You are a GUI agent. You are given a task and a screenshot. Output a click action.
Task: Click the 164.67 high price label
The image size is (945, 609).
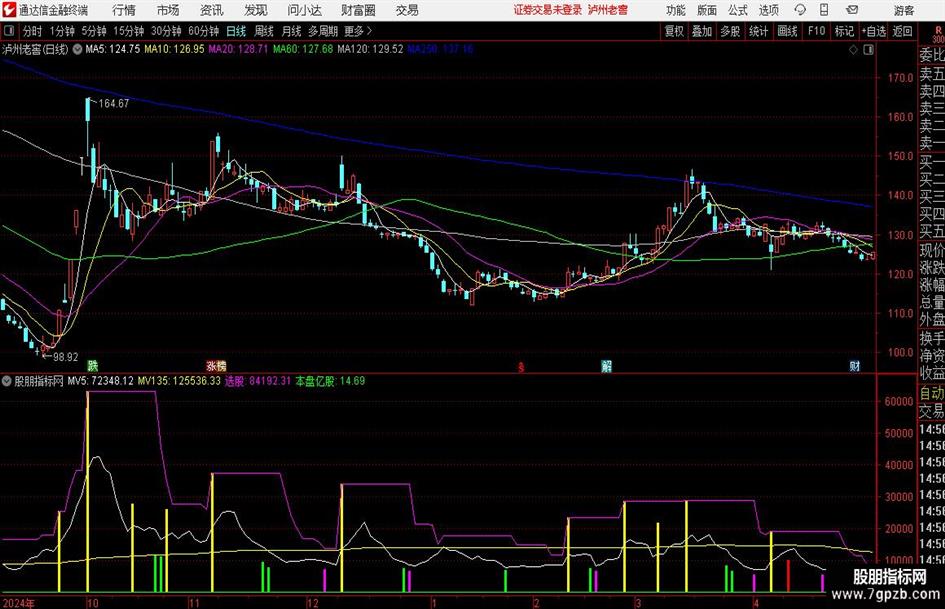tap(113, 104)
